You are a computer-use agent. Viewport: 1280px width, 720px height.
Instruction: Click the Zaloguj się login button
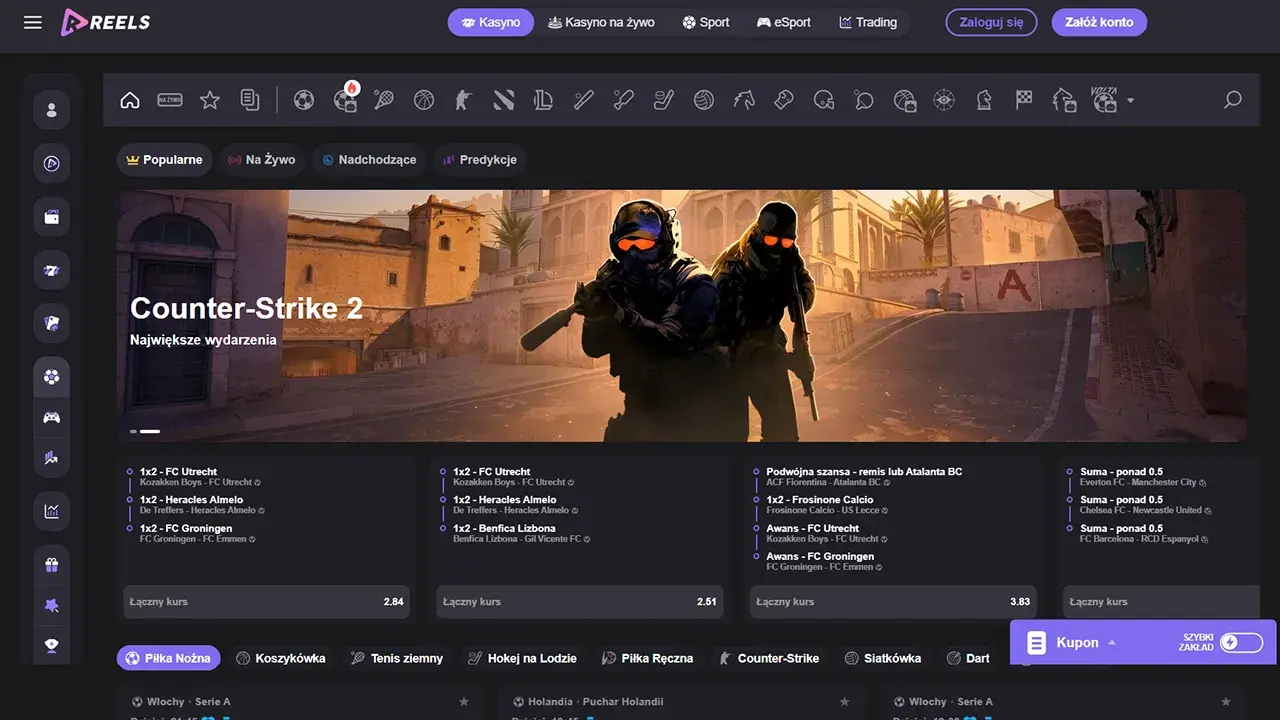(x=991, y=22)
